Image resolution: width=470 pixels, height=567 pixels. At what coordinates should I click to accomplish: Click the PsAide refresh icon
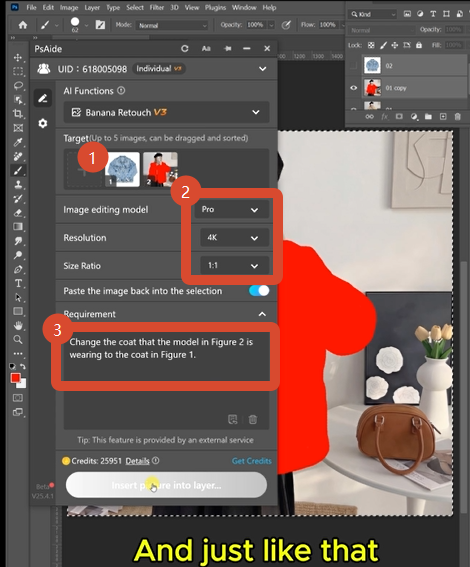pos(185,48)
